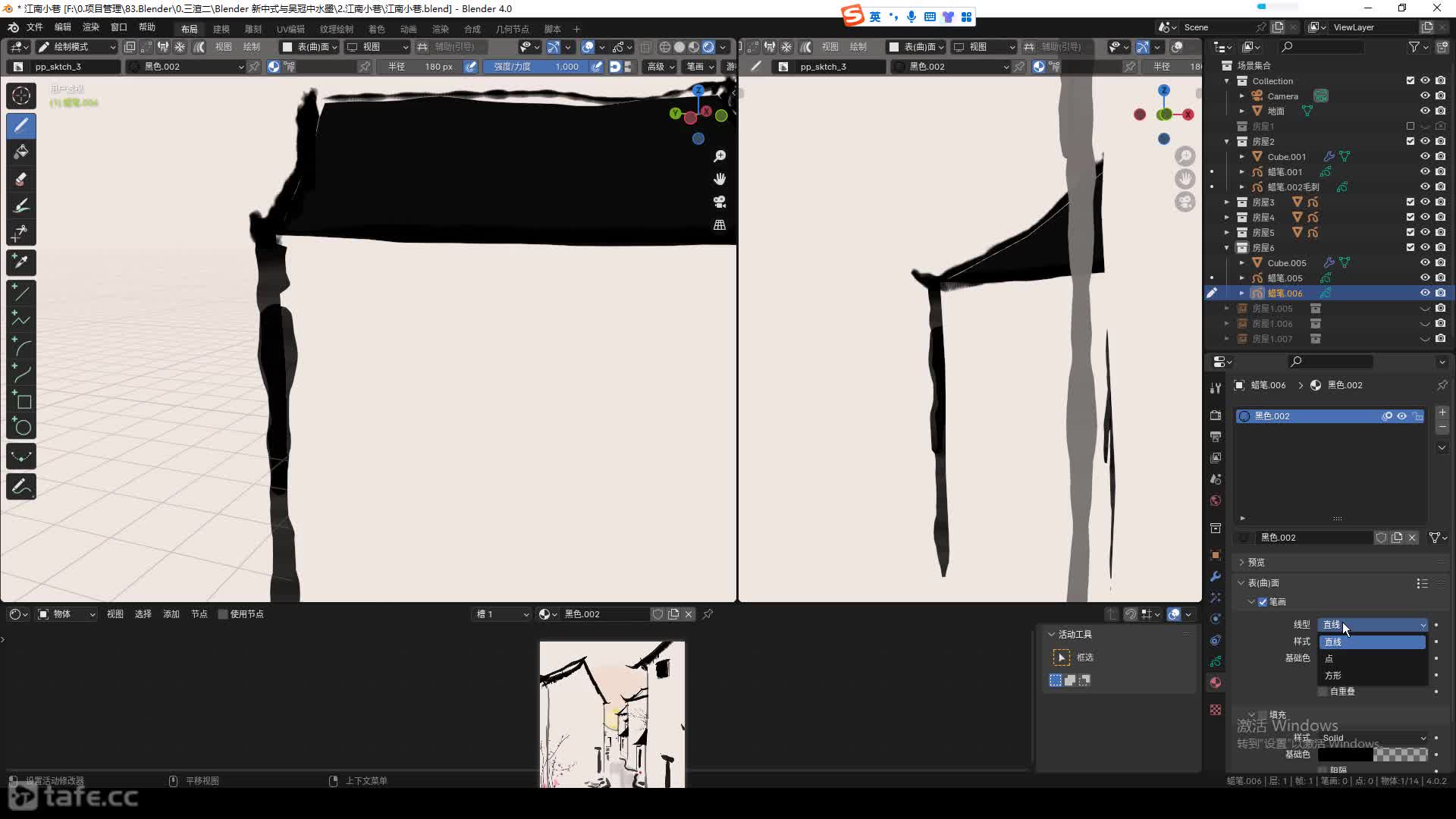
Task: Select the Erase tool
Action: [21, 179]
